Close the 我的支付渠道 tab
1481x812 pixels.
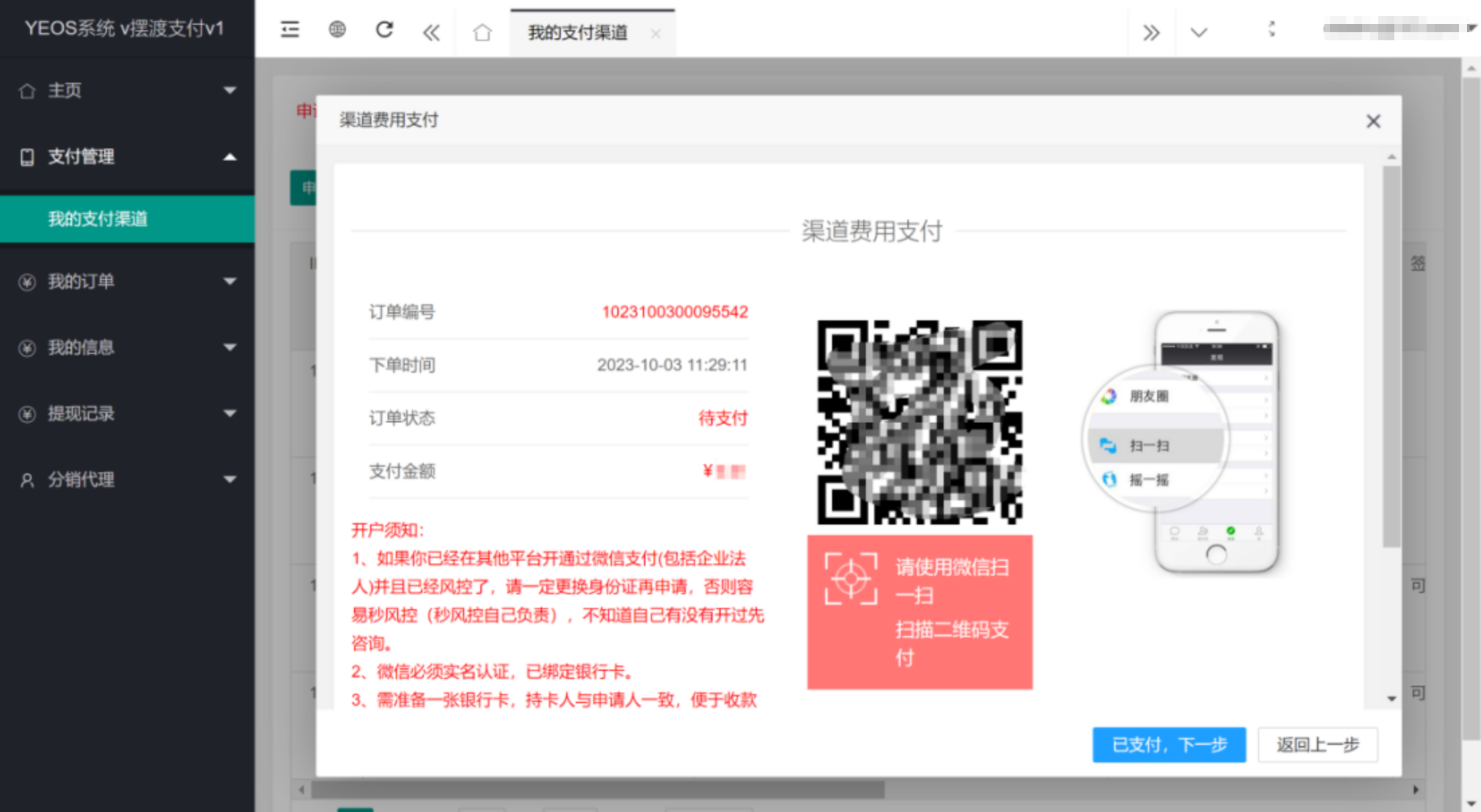(656, 34)
